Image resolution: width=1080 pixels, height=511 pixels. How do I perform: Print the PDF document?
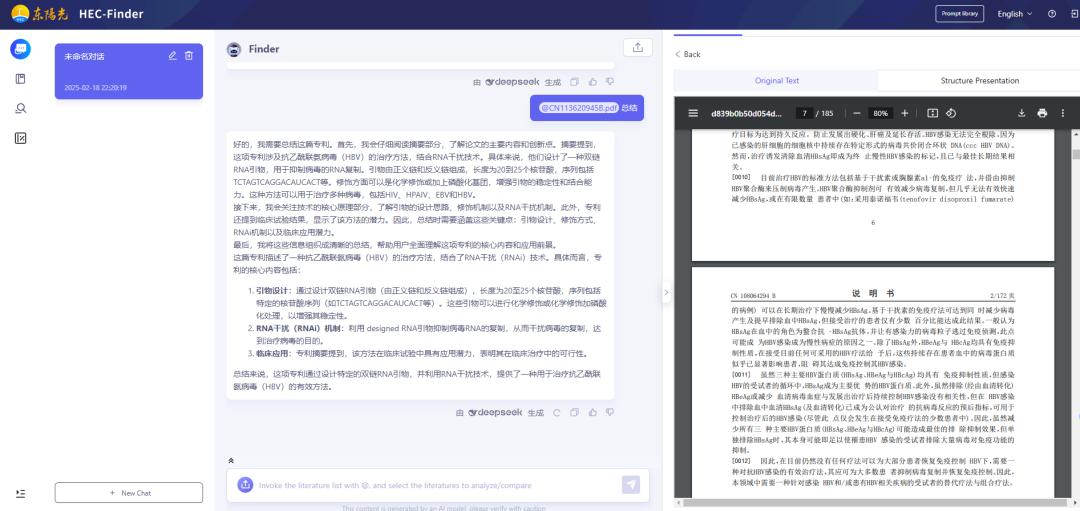(x=1042, y=113)
